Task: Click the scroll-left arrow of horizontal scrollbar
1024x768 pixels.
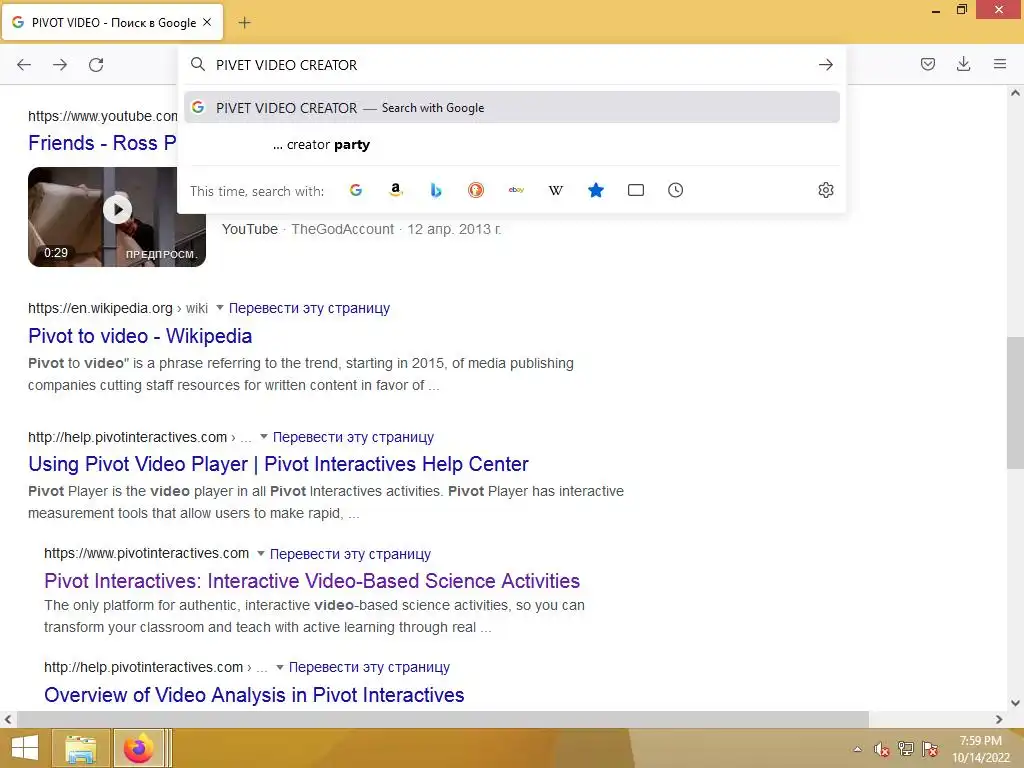Action: tap(8, 719)
